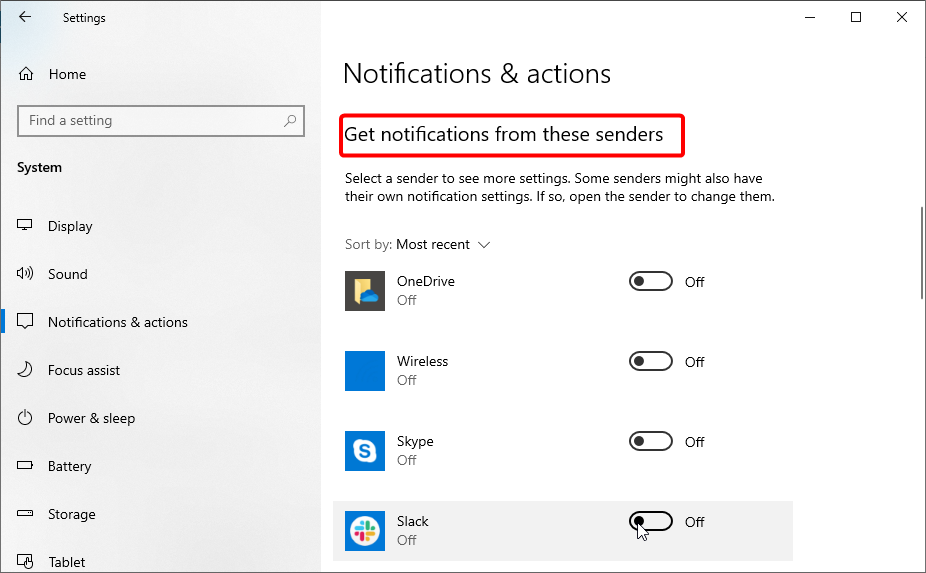Click the Find a setting search box

pos(161,121)
